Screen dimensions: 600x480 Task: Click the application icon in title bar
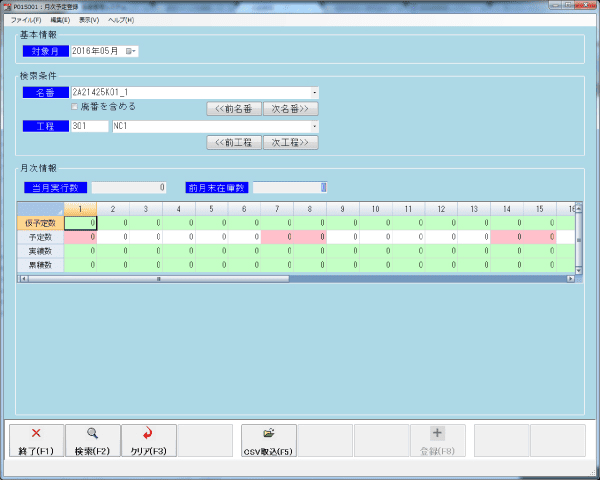pos(7,6)
